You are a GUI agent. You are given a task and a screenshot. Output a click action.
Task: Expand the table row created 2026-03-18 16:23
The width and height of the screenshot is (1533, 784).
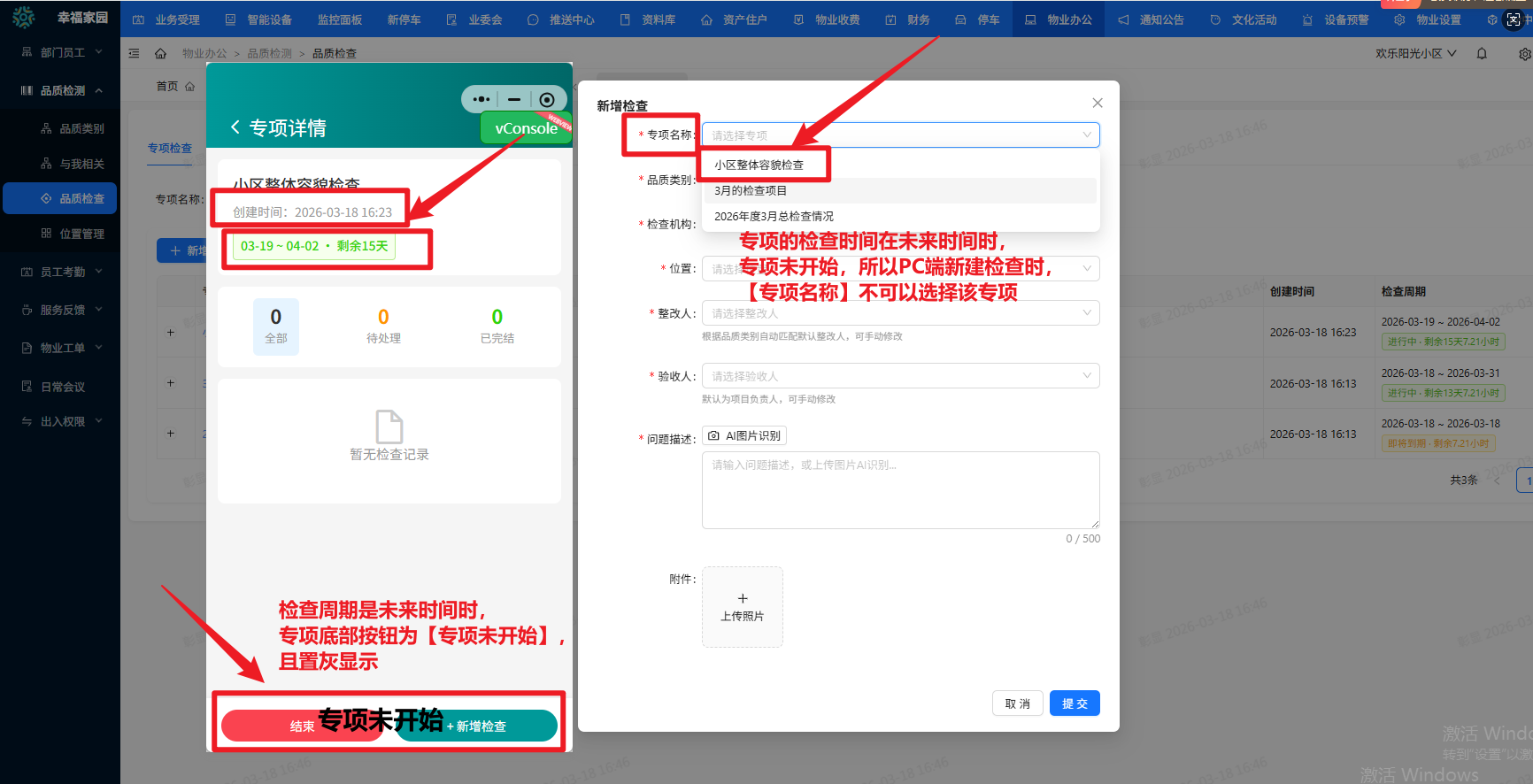[171, 333]
